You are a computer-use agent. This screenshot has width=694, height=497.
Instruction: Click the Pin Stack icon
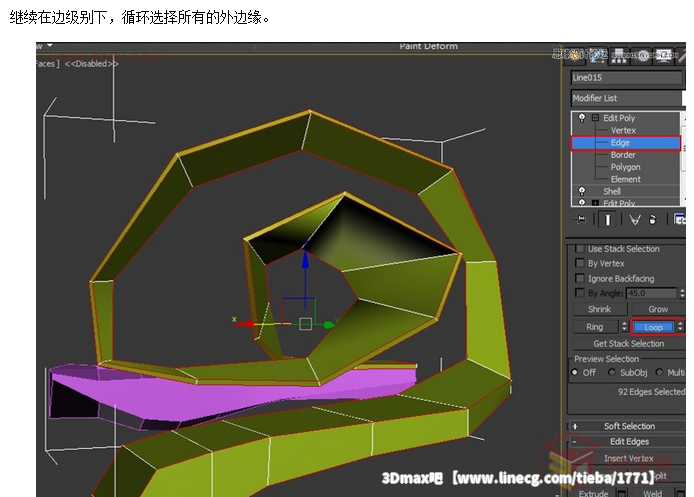[581, 219]
